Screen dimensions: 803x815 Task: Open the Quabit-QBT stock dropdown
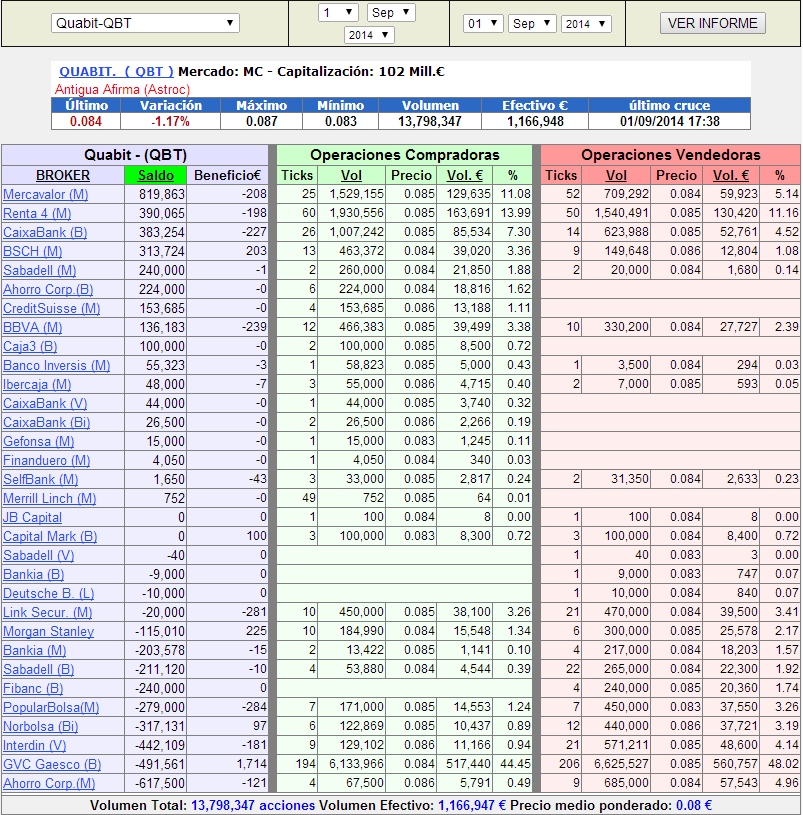click(145, 23)
